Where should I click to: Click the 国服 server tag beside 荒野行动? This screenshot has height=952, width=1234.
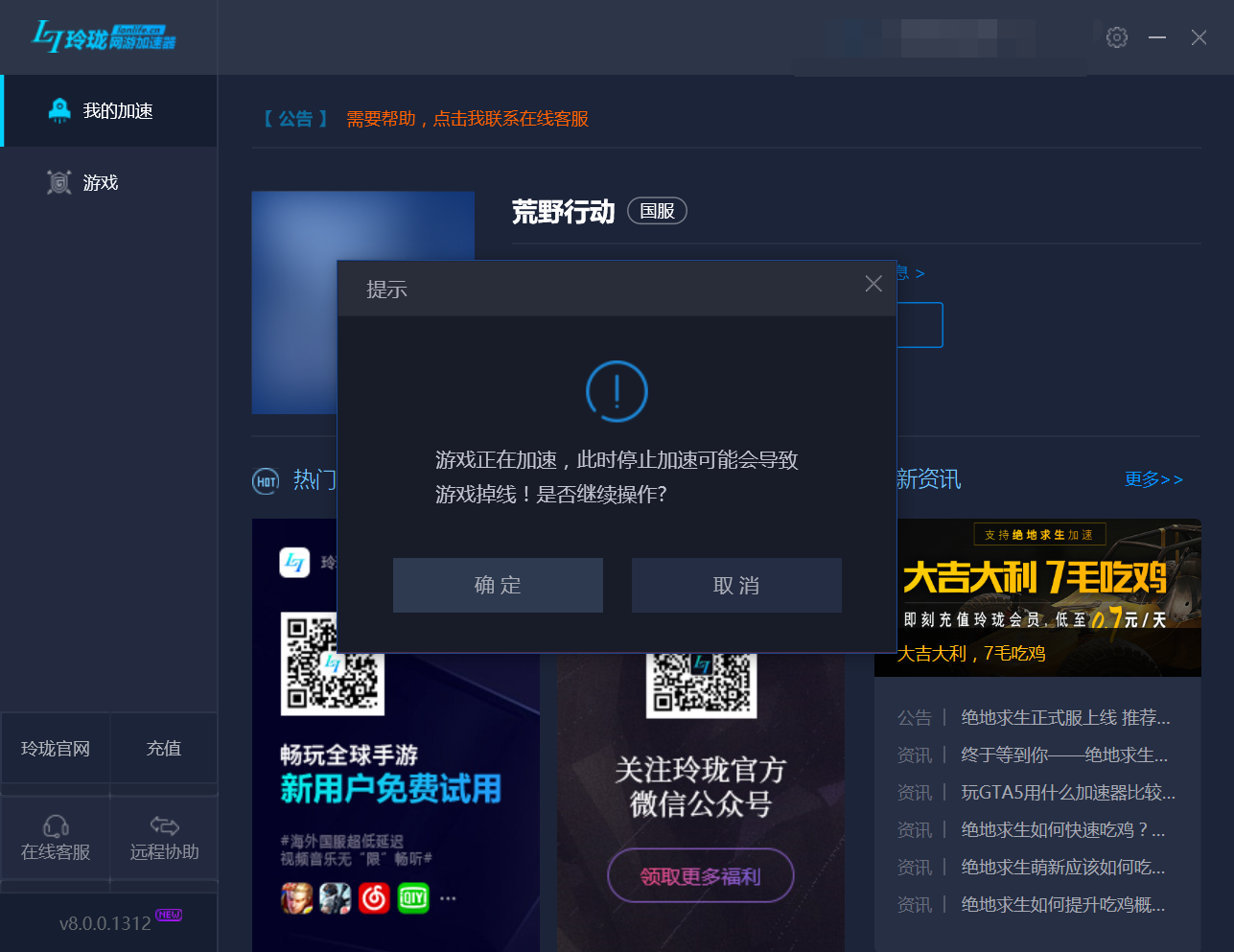pos(657,211)
